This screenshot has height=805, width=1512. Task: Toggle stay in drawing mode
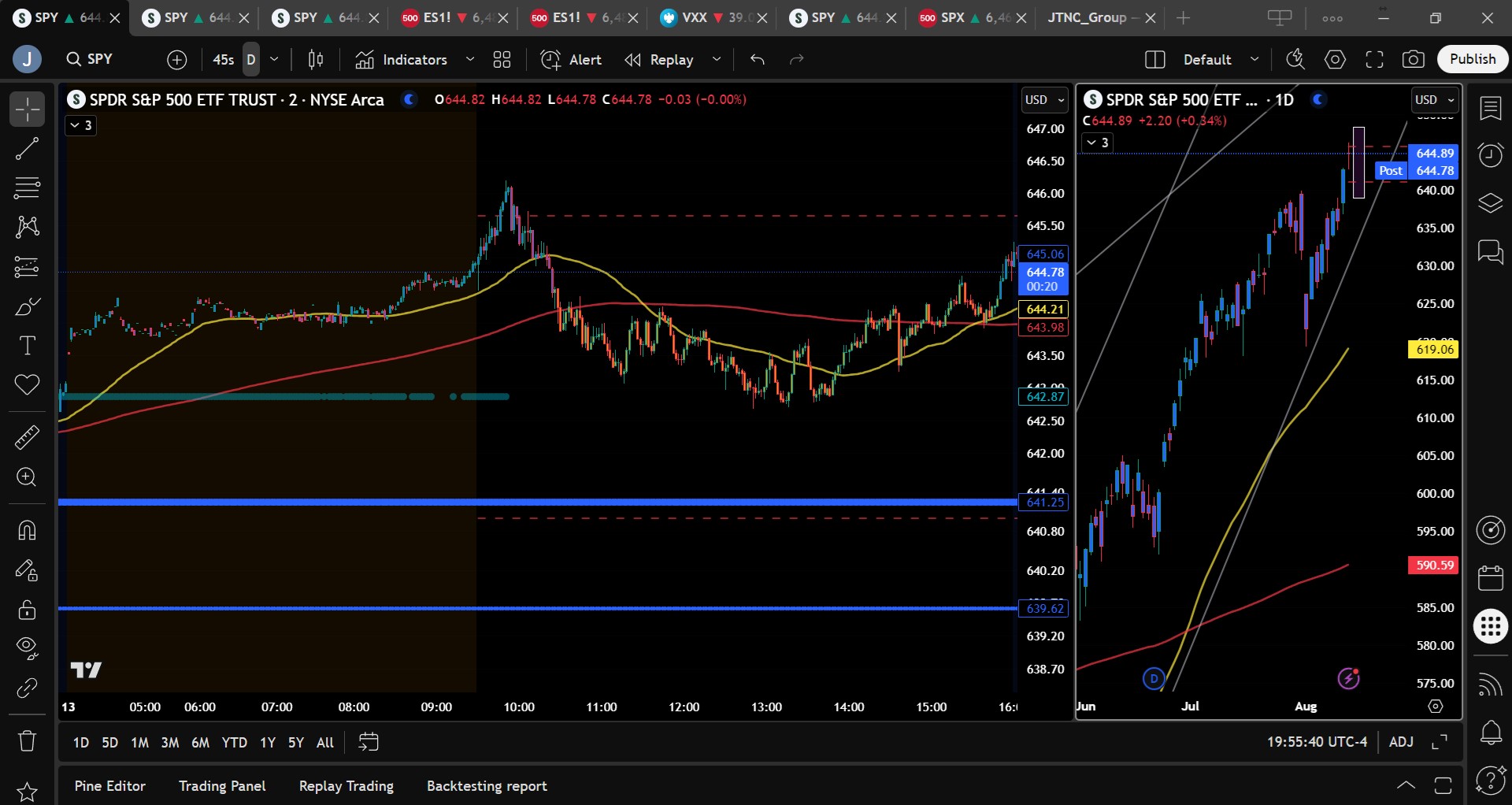tap(27, 569)
